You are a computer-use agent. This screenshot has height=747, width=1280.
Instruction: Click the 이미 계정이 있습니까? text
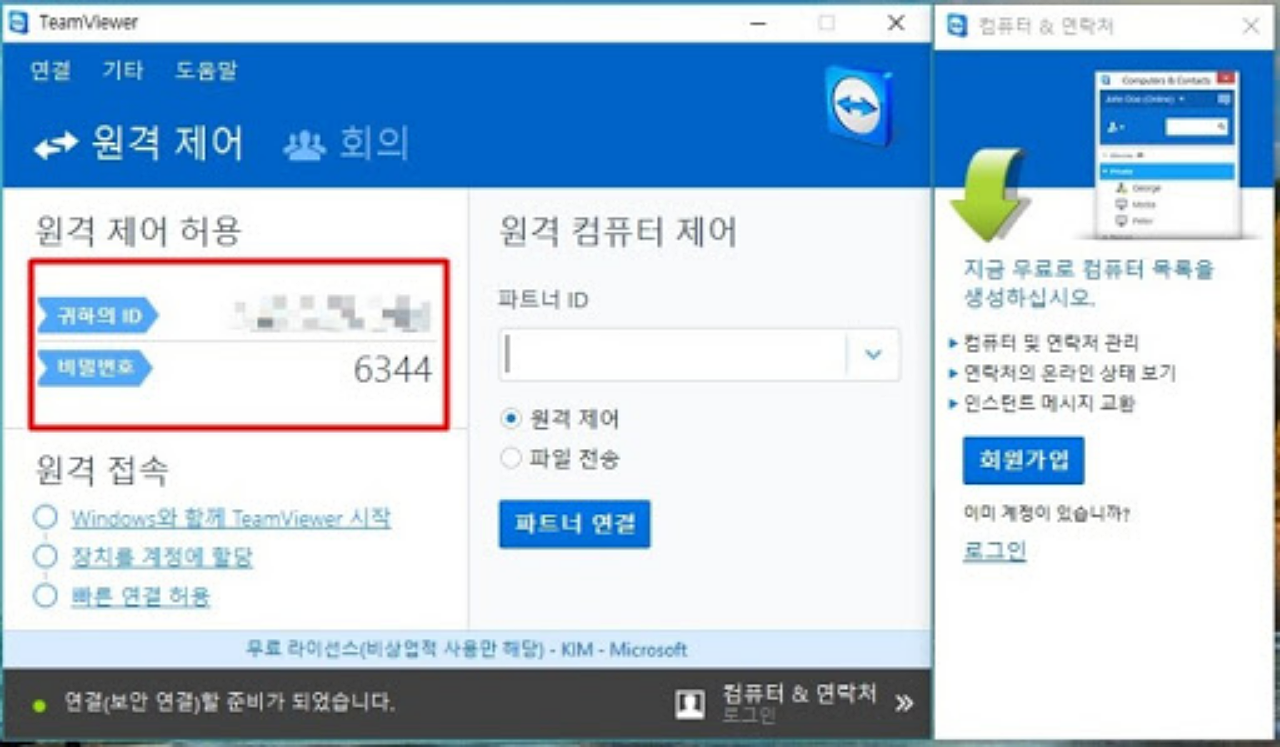pos(1047,515)
